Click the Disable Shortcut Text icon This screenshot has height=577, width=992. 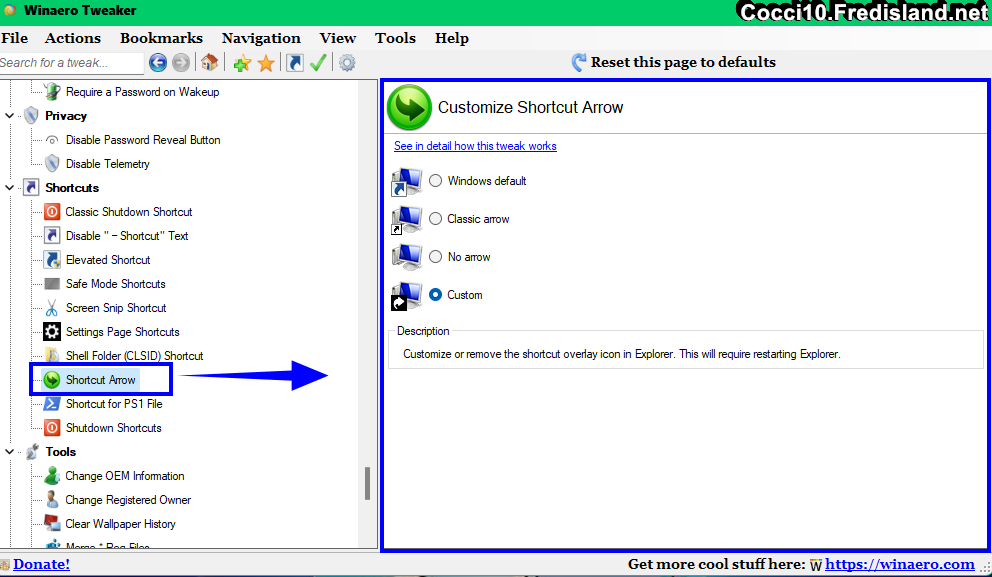(52, 236)
